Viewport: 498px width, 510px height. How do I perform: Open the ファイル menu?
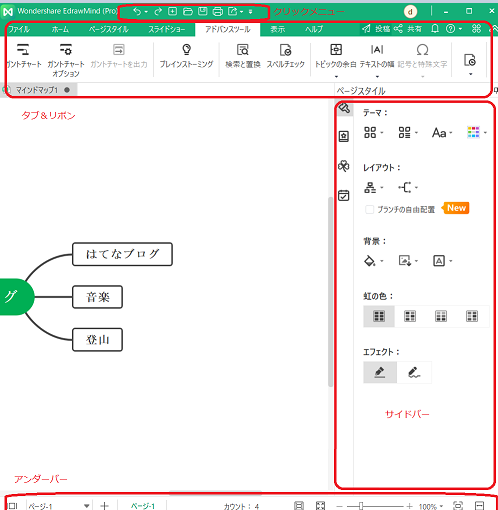point(19,29)
